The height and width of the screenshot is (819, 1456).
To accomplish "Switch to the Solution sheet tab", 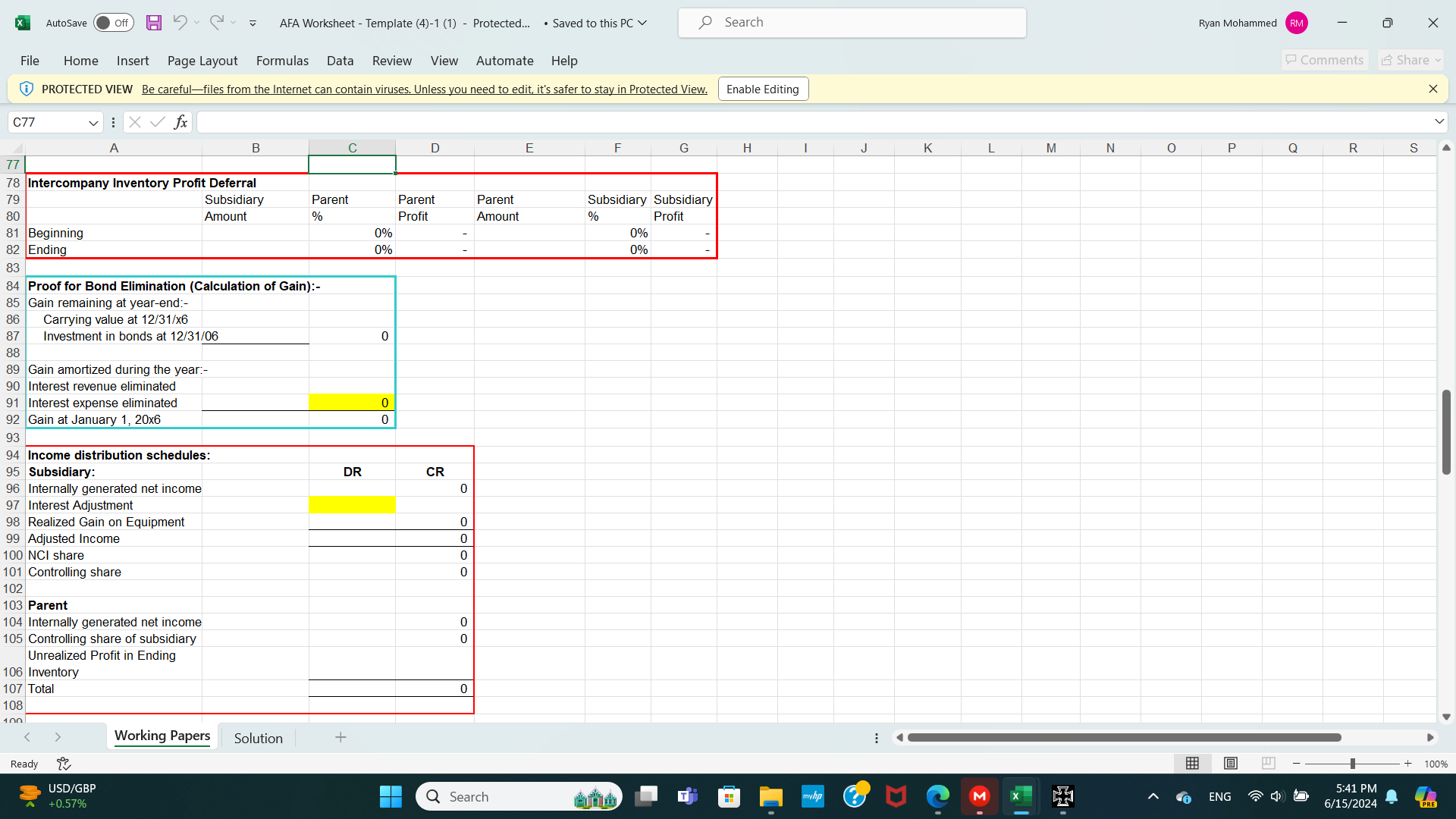I will point(258,738).
